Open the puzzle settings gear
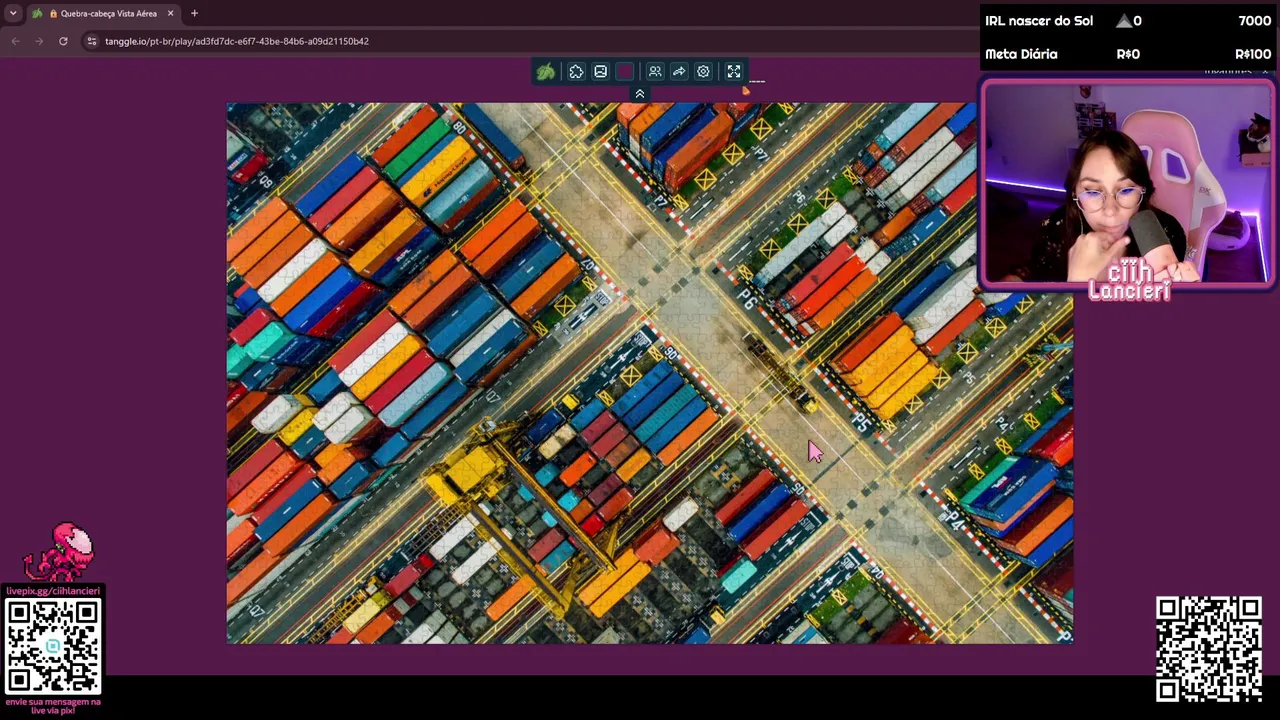The image size is (1280, 720). coord(703,72)
